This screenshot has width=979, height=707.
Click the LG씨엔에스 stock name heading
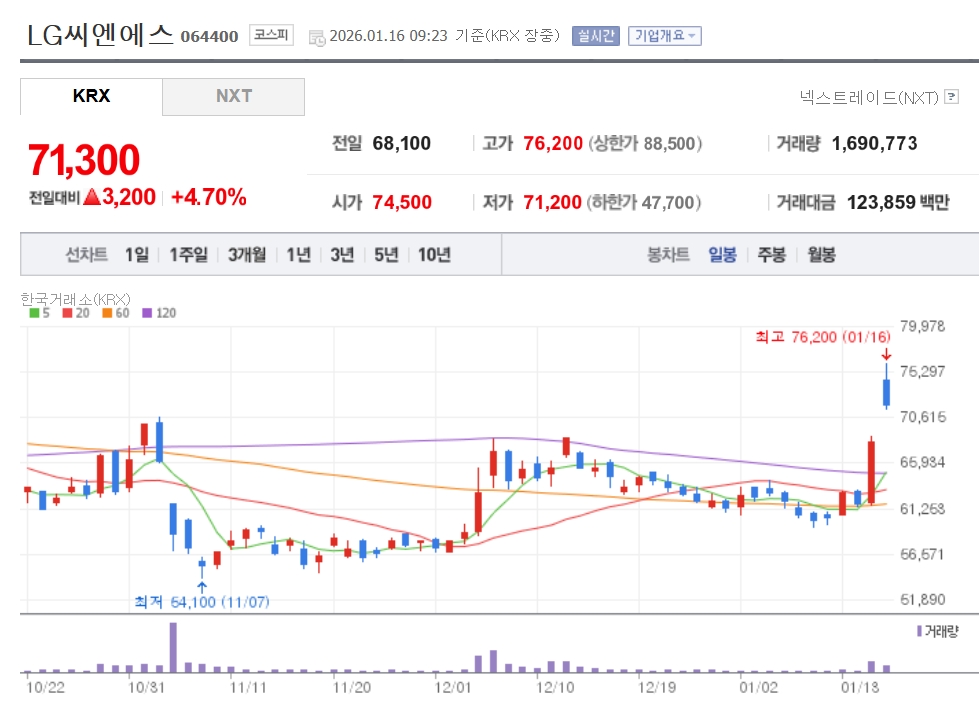pyautogui.click(x=100, y=34)
